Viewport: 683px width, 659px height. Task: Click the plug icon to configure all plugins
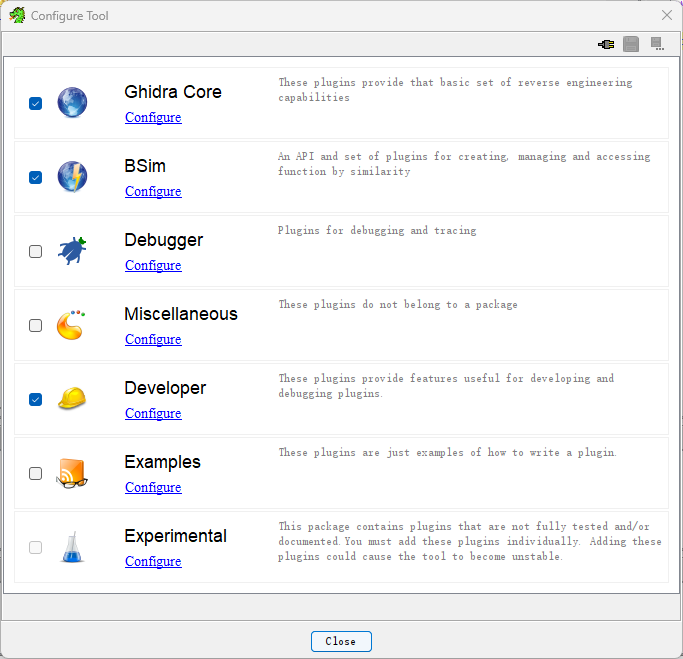tap(606, 44)
